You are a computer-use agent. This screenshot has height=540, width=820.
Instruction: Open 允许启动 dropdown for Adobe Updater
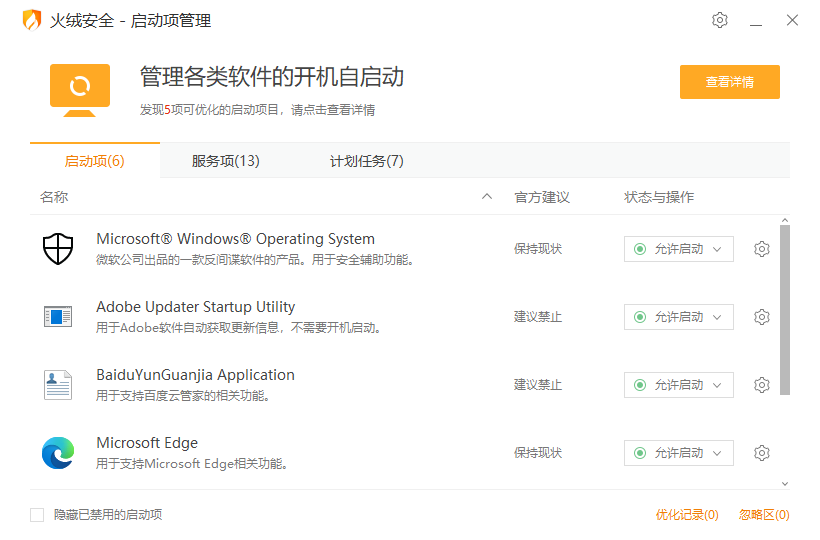tap(678, 317)
